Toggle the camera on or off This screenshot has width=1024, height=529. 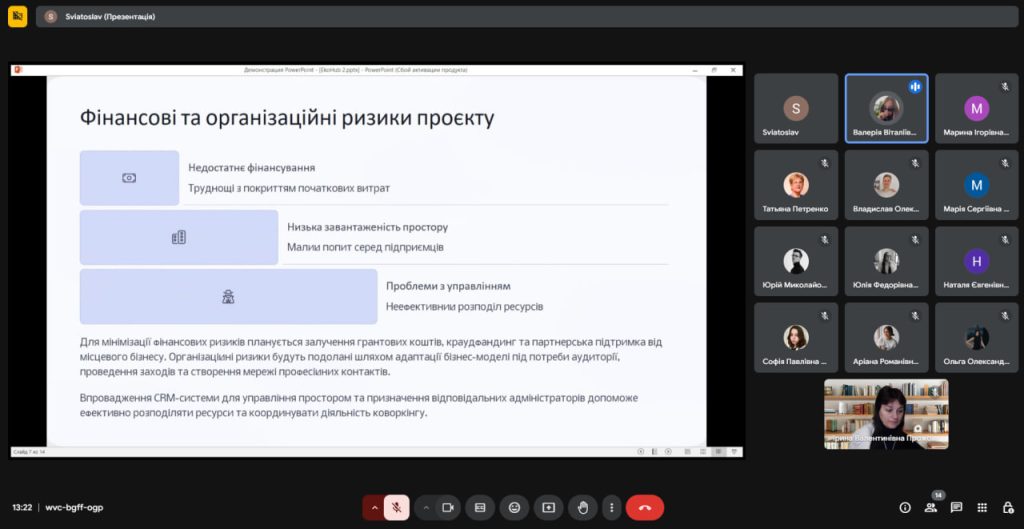pyautogui.click(x=448, y=507)
